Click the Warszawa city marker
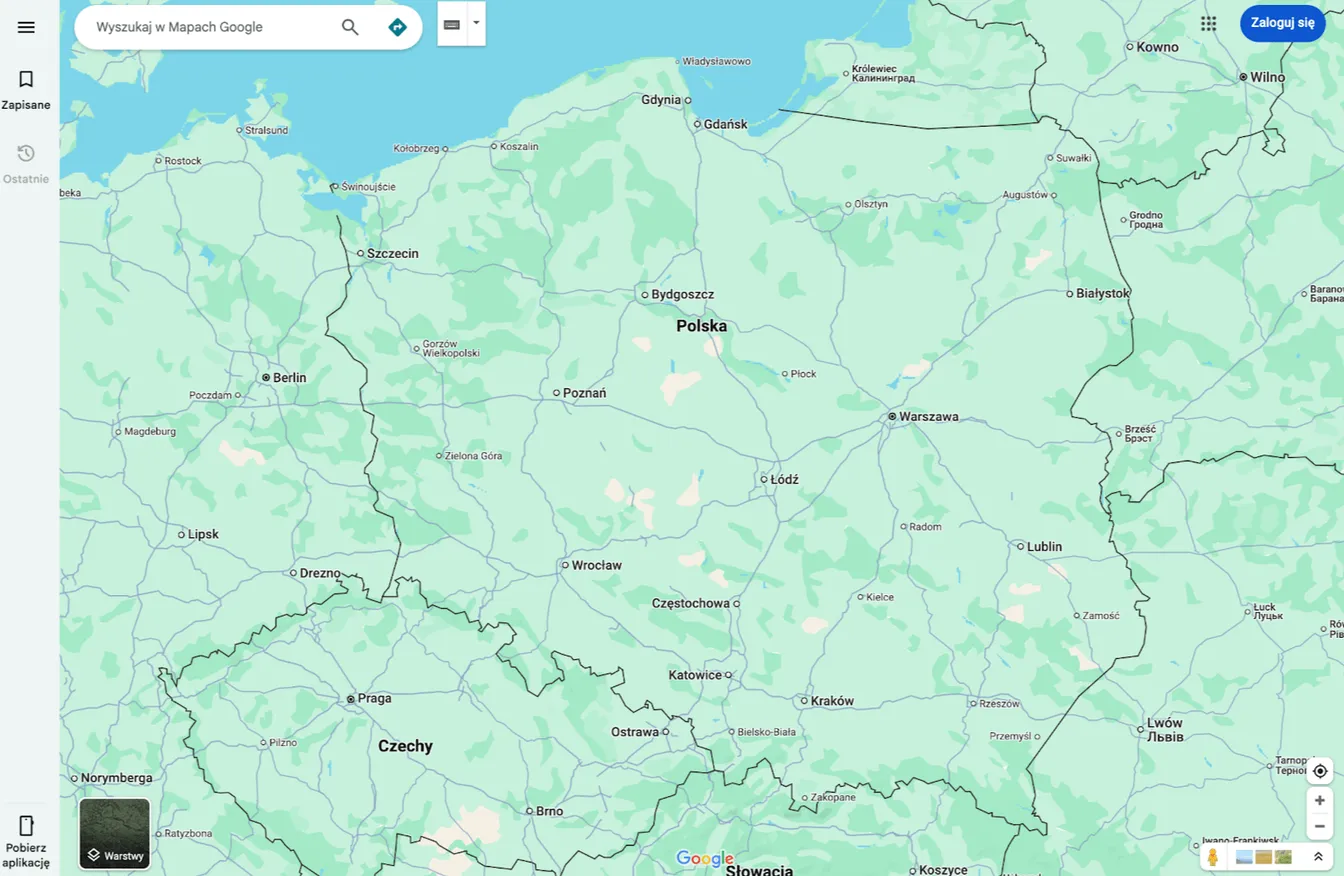Viewport: 1344px width, 876px height. click(x=892, y=416)
